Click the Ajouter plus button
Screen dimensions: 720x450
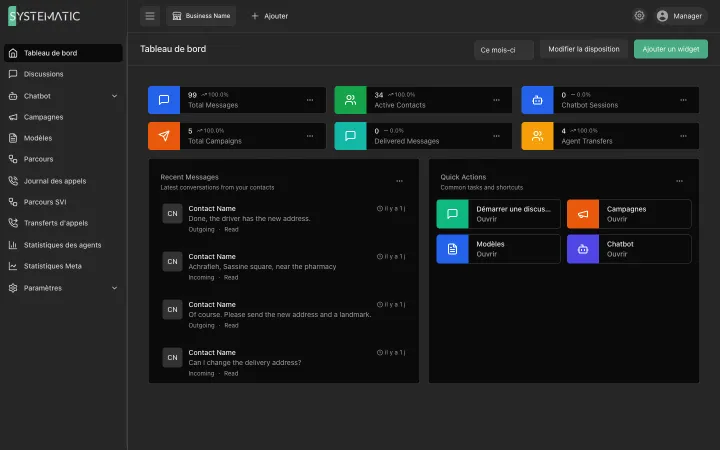[x=270, y=16]
